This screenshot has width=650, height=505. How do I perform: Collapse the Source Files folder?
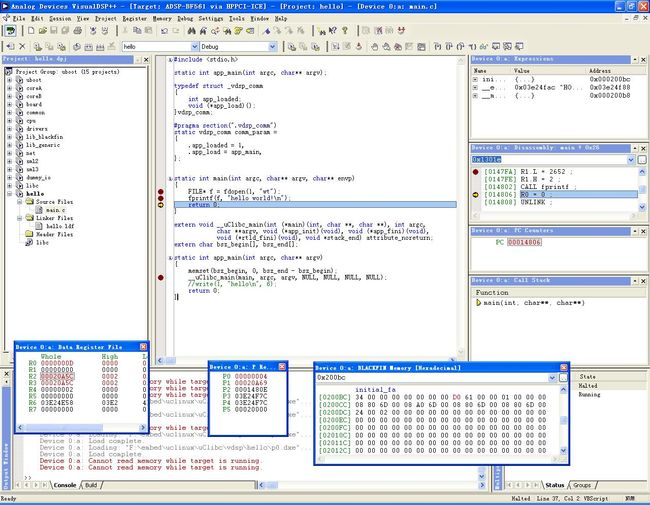coord(19,202)
